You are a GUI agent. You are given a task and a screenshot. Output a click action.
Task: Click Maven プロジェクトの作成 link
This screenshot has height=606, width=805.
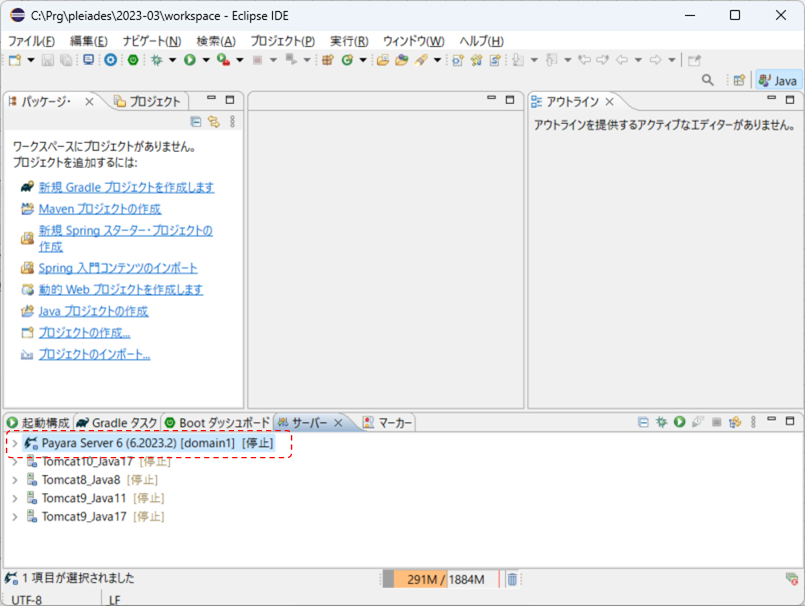pyautogui.click(x=100, y=209)
